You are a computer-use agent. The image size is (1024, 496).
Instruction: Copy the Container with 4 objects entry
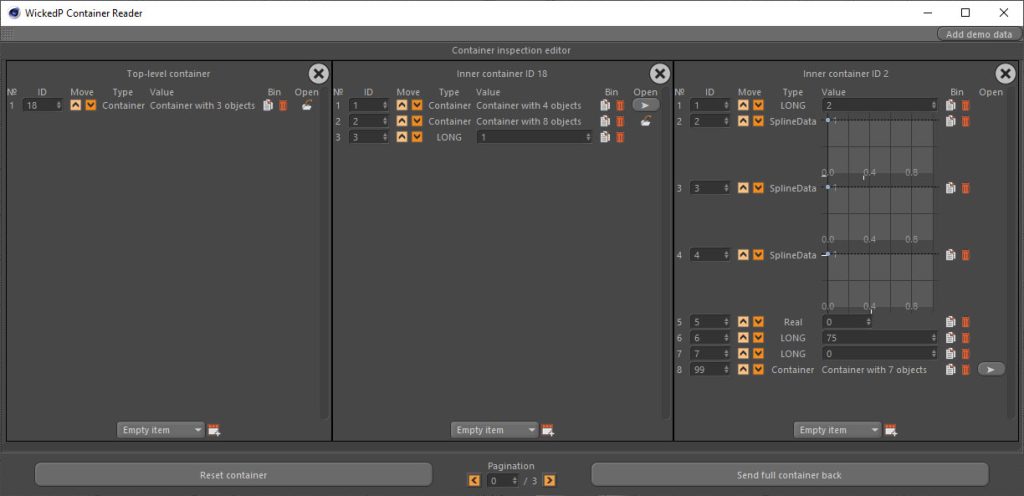[605, 106]
